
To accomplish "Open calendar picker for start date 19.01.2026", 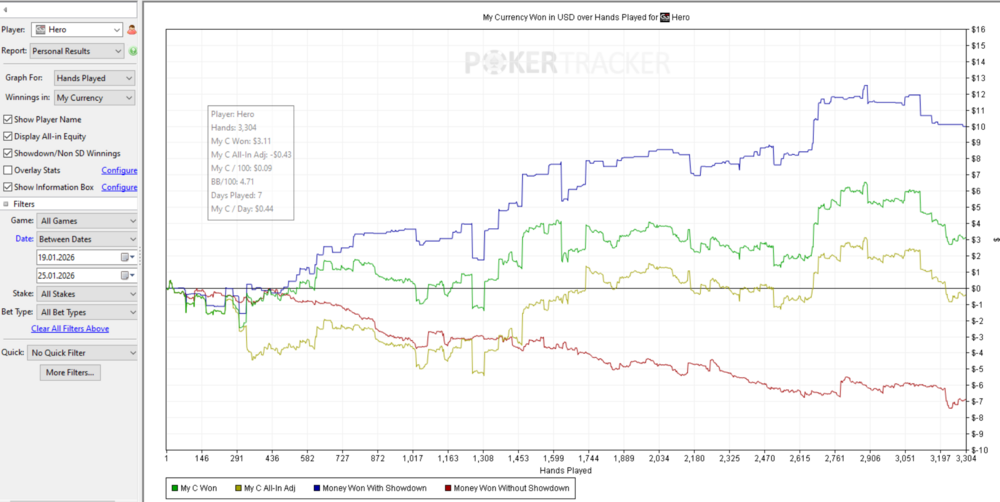I will pyautogui.click(x=126, y=257).
